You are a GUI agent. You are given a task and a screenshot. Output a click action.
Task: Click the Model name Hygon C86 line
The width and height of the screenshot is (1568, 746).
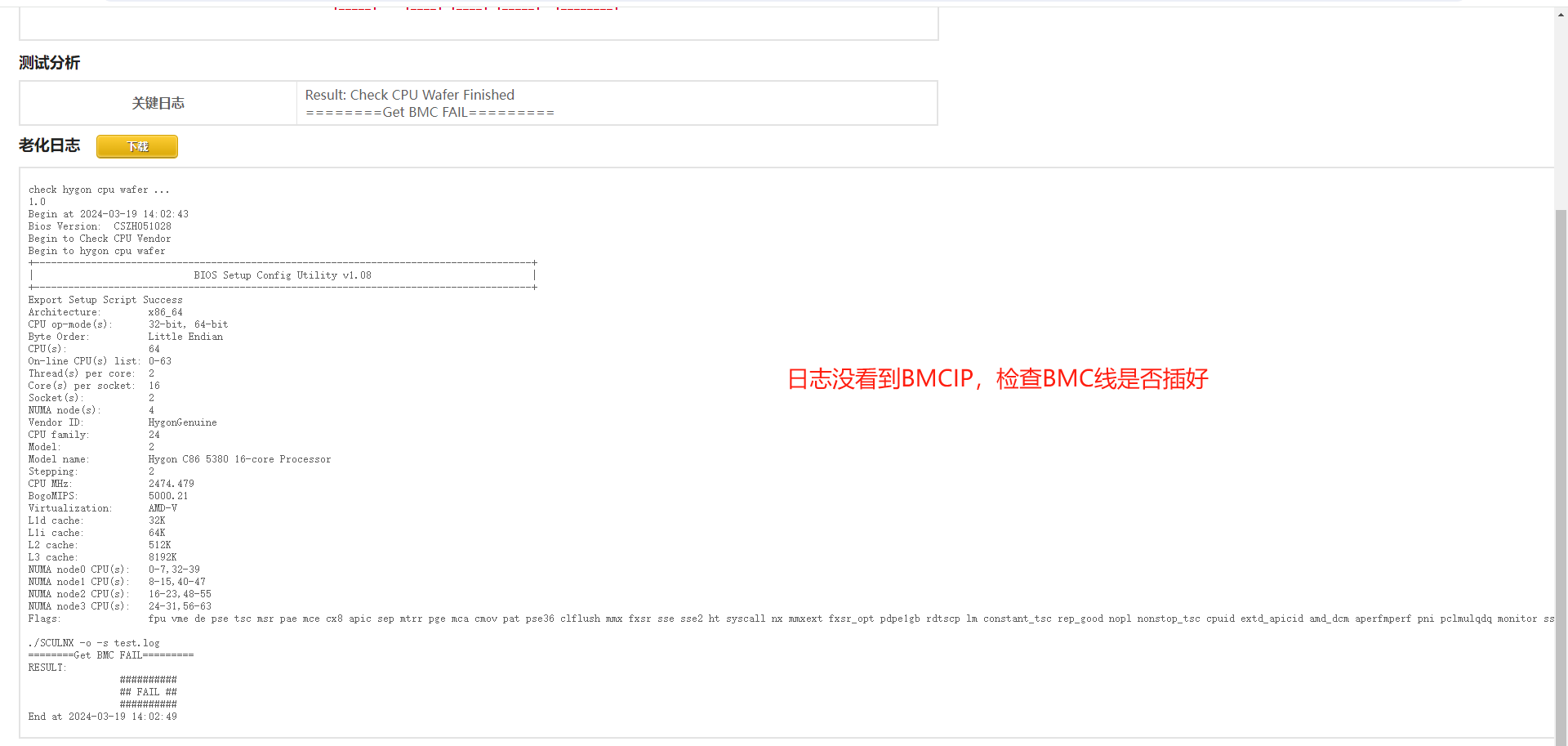(180, 459)
